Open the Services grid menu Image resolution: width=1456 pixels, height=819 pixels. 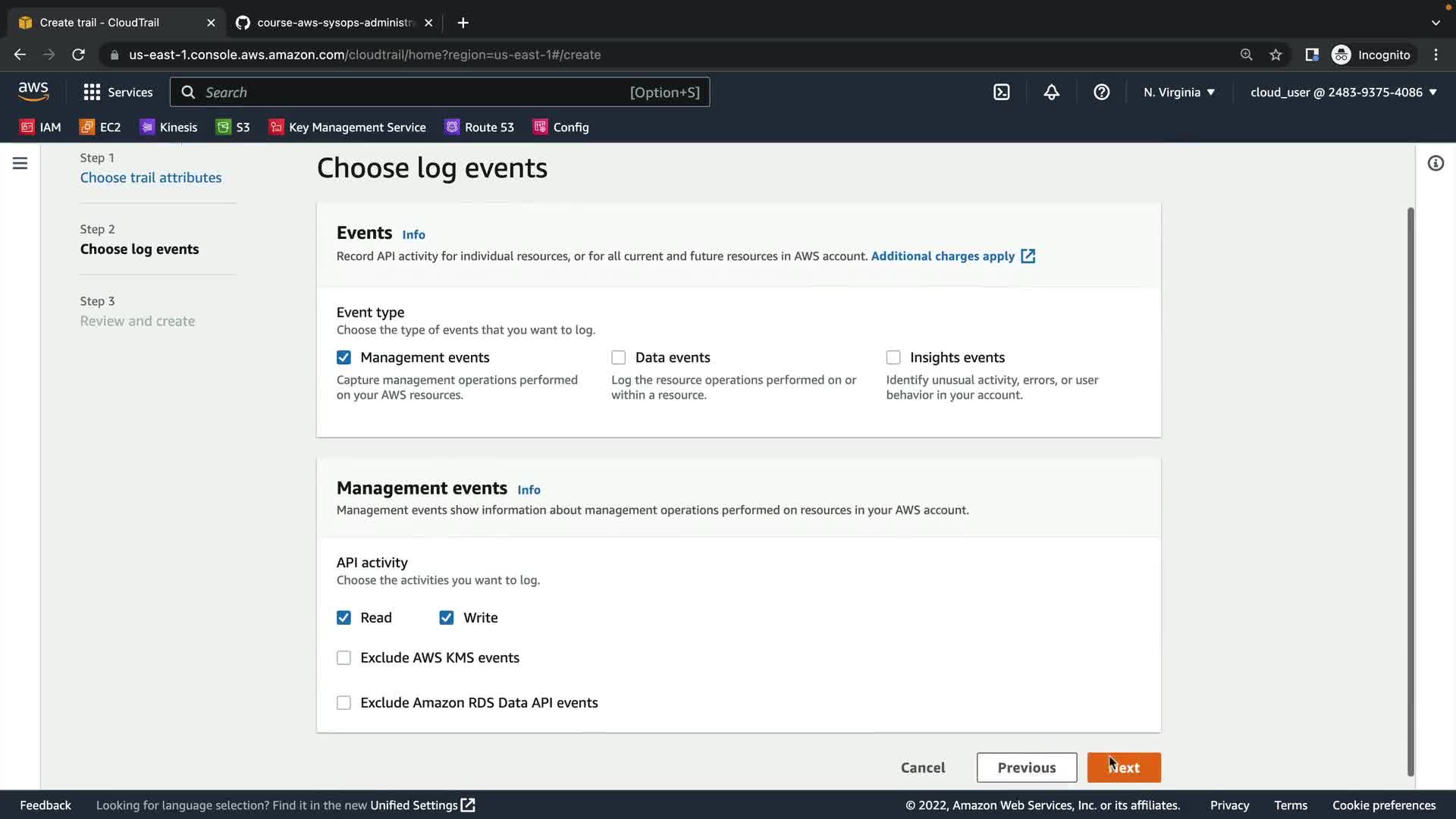pos(118,92)
